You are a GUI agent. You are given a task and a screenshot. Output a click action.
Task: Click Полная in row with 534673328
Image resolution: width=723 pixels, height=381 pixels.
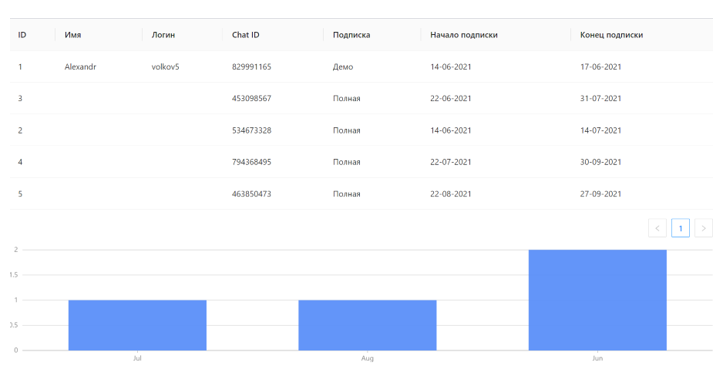click(x=347, y=131)
